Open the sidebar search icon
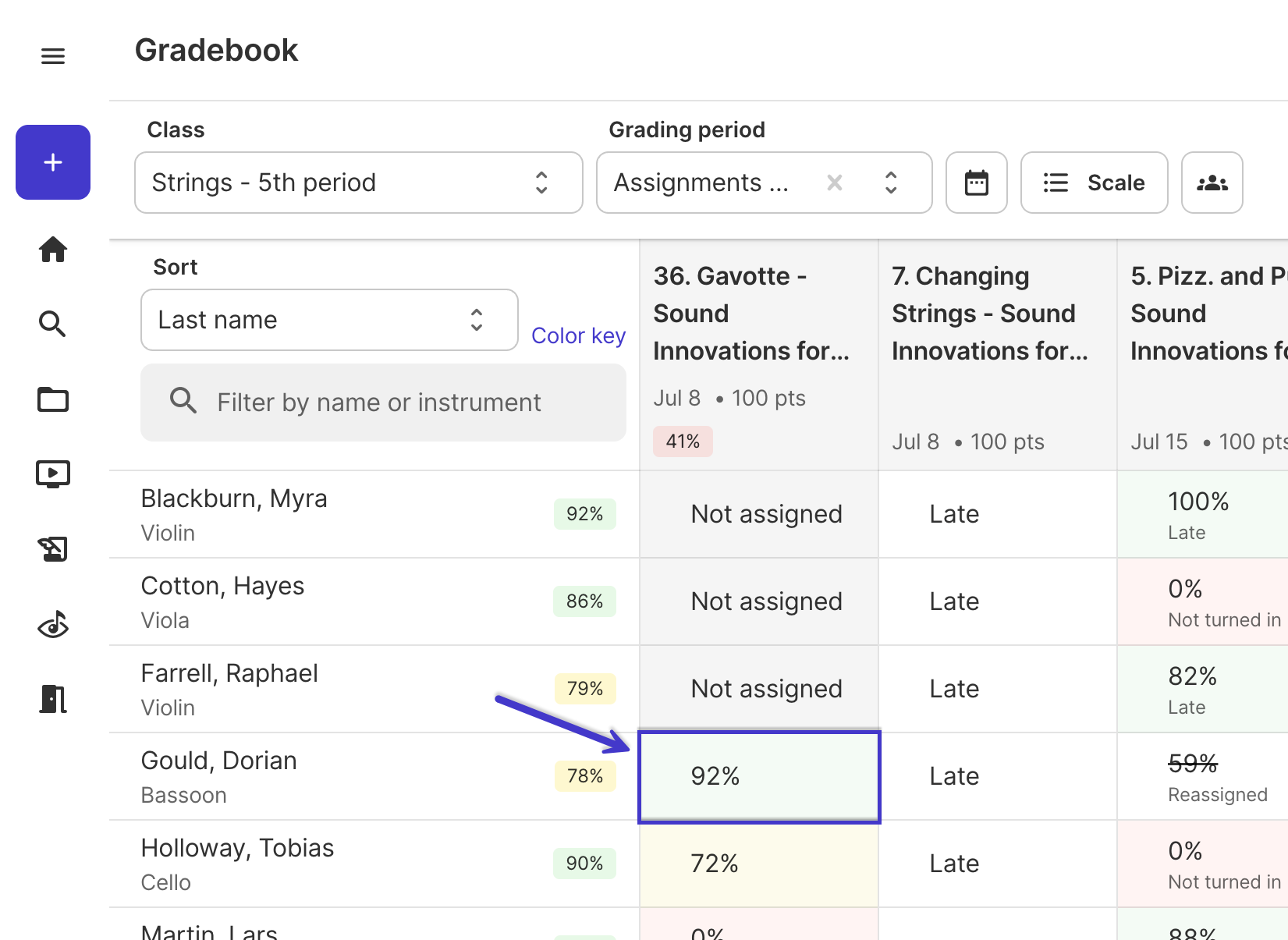 click(53, 324)
